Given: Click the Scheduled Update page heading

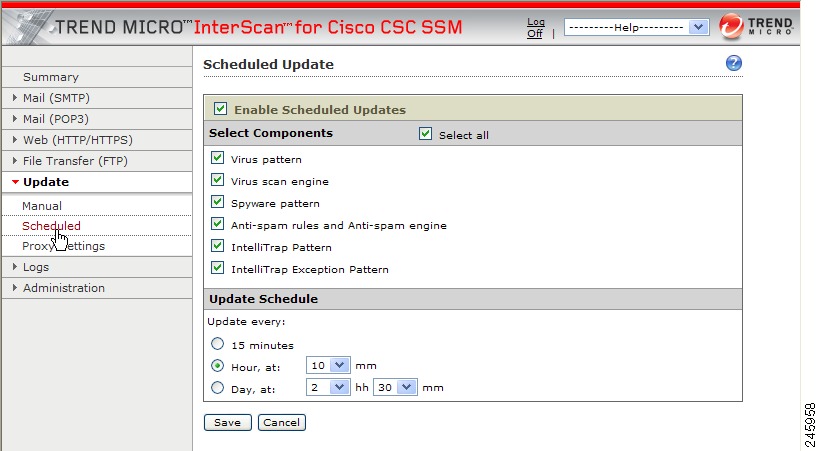Looking at the screenshot, I should (268, 65).
